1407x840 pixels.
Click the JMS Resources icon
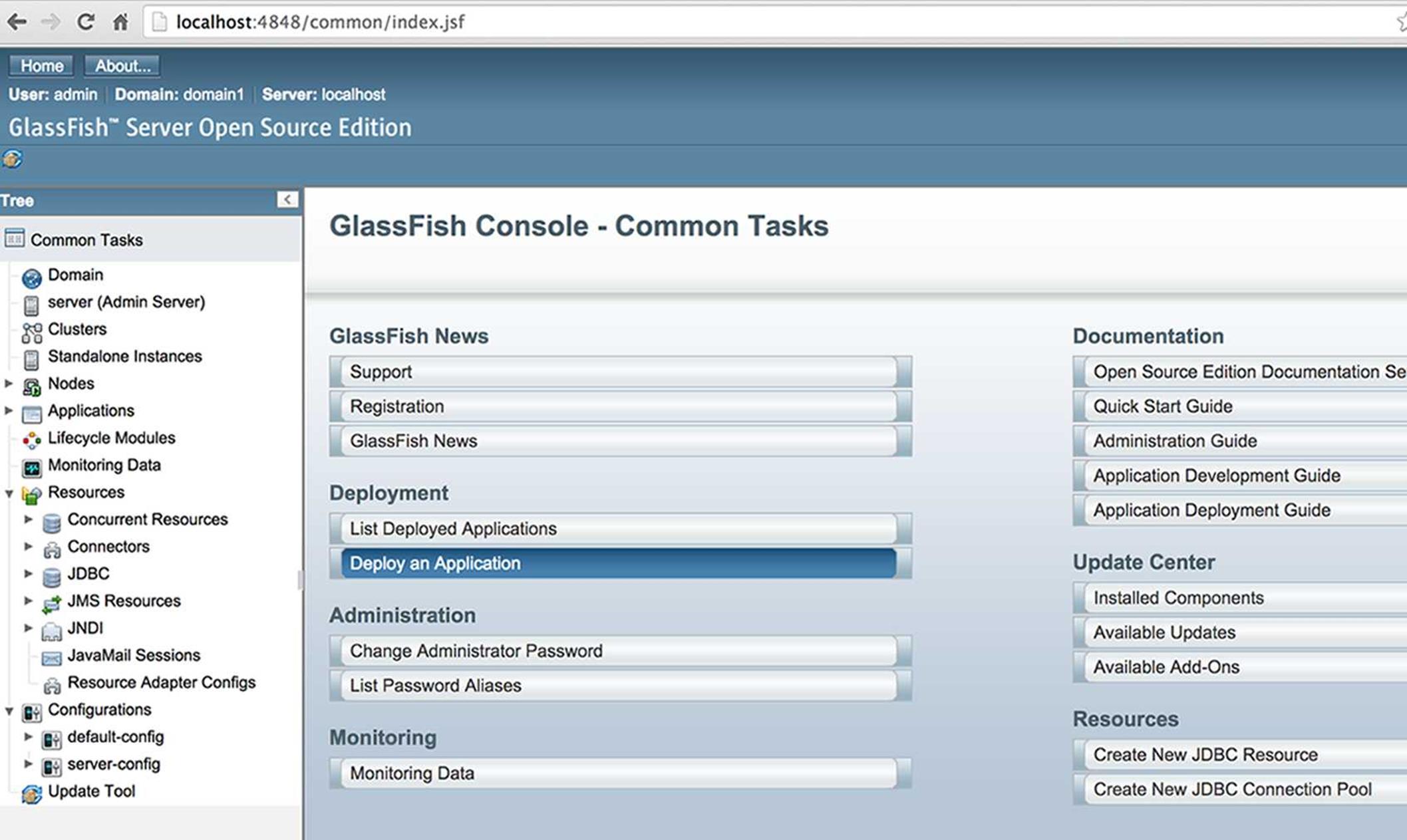click(51, 603)
